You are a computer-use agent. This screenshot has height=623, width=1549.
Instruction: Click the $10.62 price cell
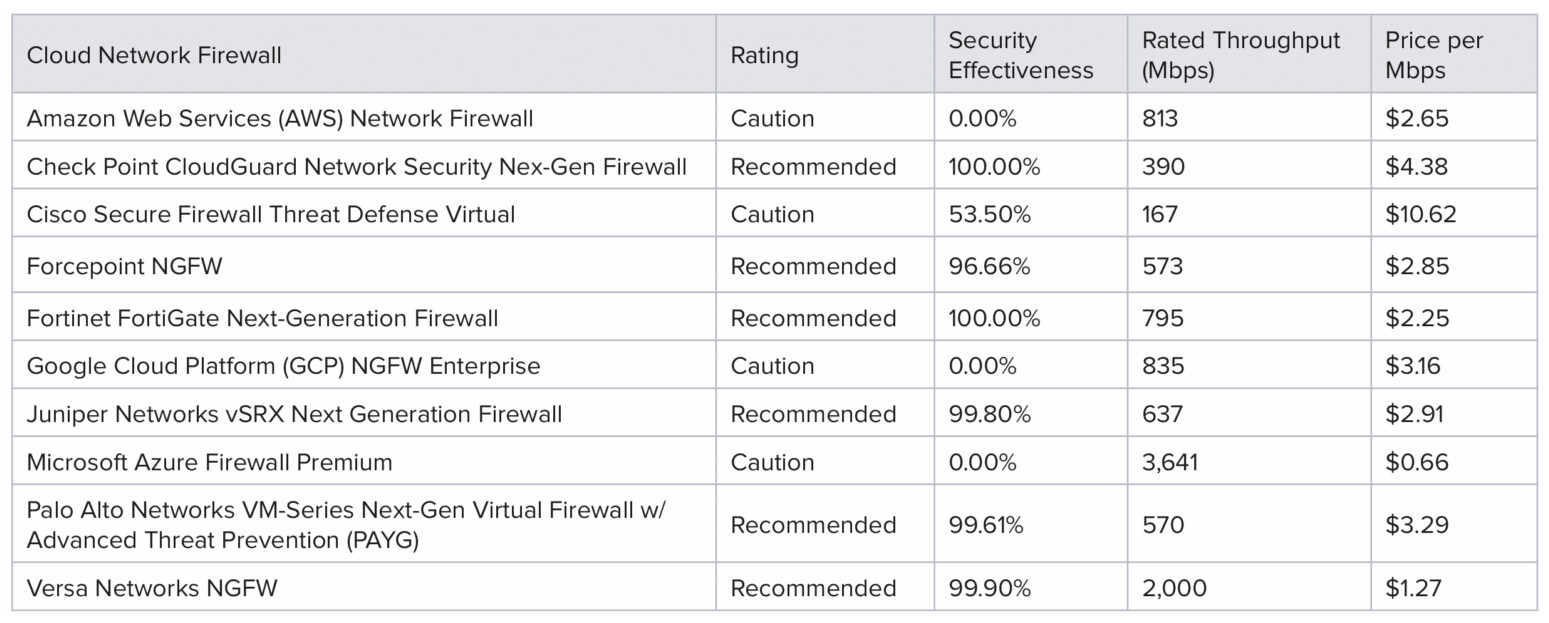(1420, 214)
